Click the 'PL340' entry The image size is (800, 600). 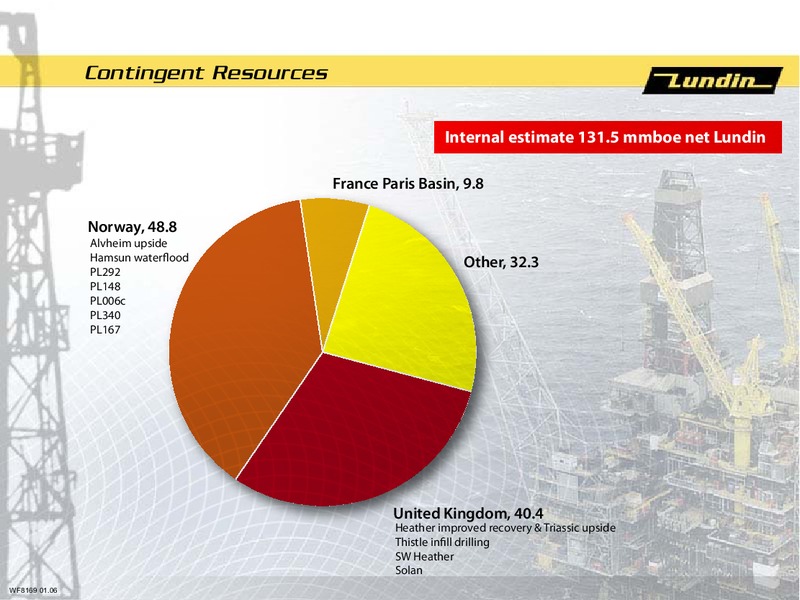(105, 315)
